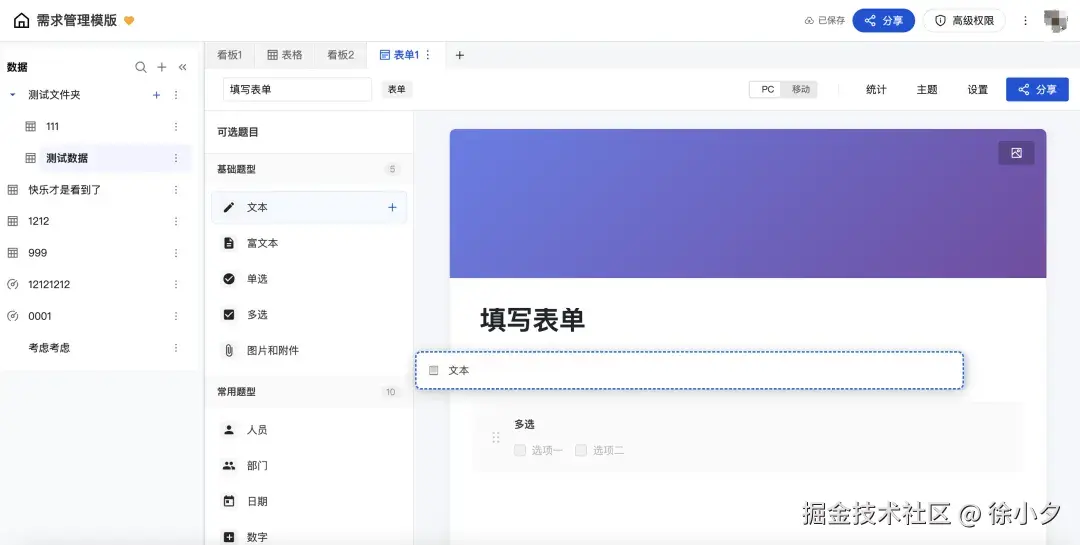The image size is (1080, 545).
Task: Select the 表单1 tab
Action: point(399,55)
